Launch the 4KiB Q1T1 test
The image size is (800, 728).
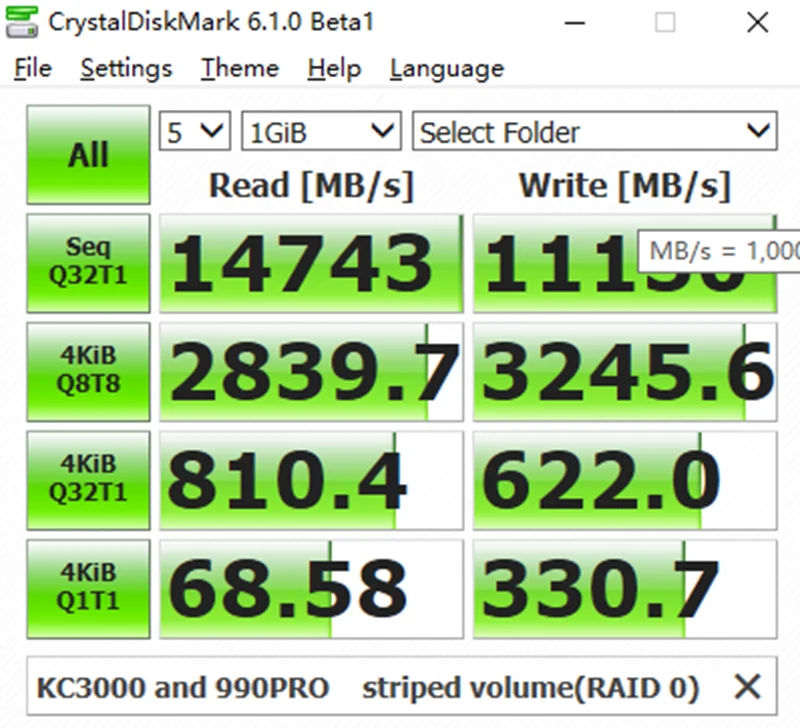click(x=88, y=587)
